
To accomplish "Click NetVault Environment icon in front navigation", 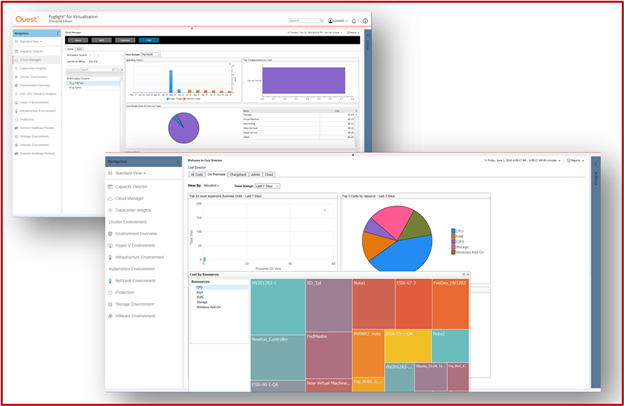I will point(110,281).
